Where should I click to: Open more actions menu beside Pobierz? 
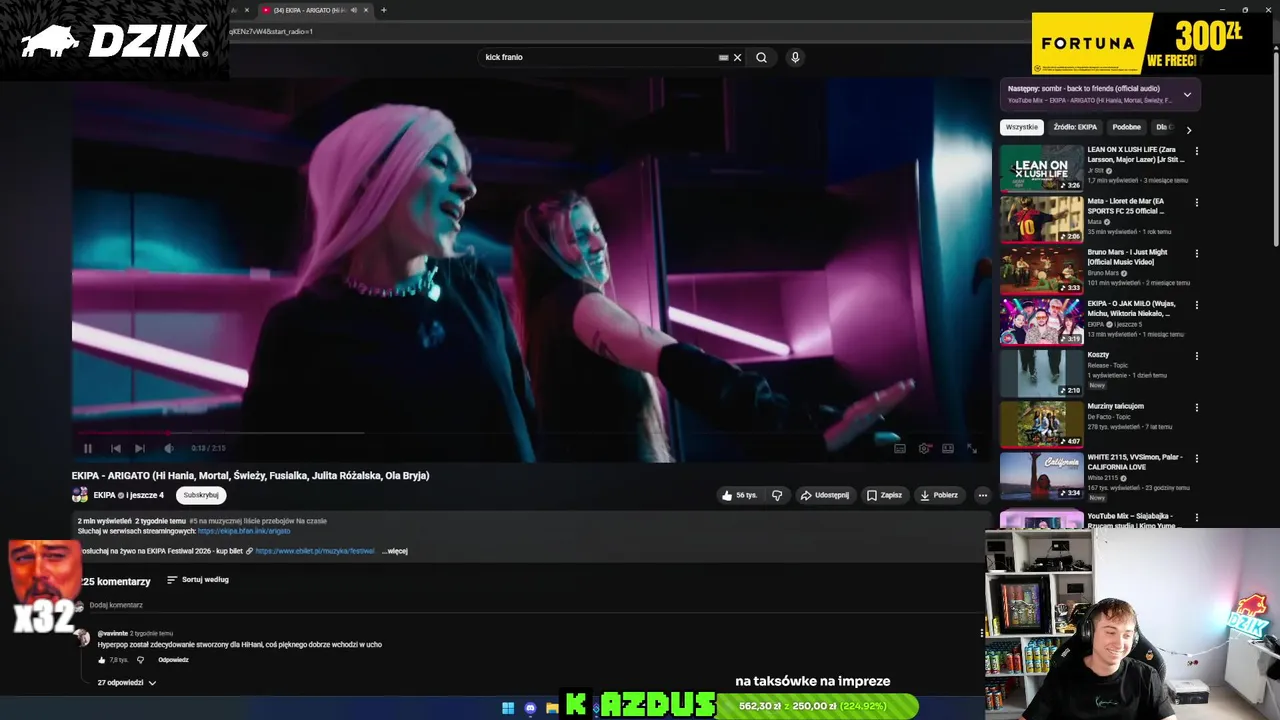983,495
